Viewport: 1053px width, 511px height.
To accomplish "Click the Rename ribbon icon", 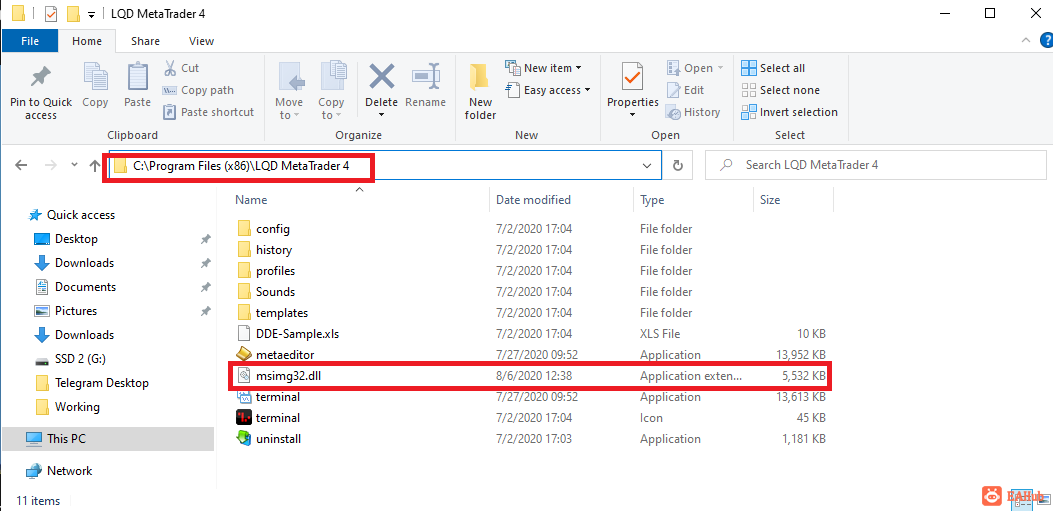I will click(425, 77).
